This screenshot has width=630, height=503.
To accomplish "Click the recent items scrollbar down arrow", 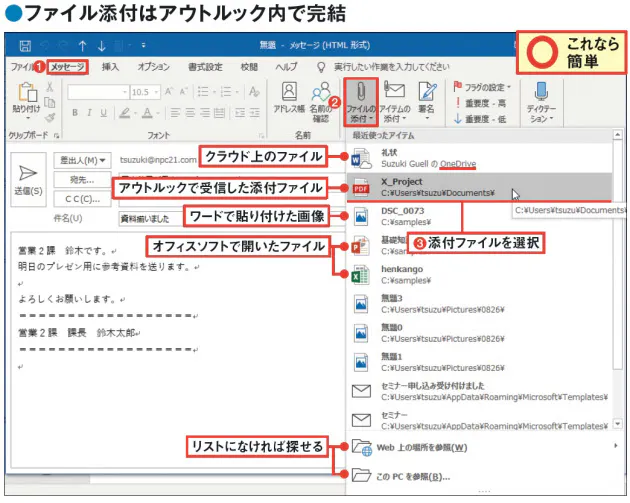I will point(618,424).
